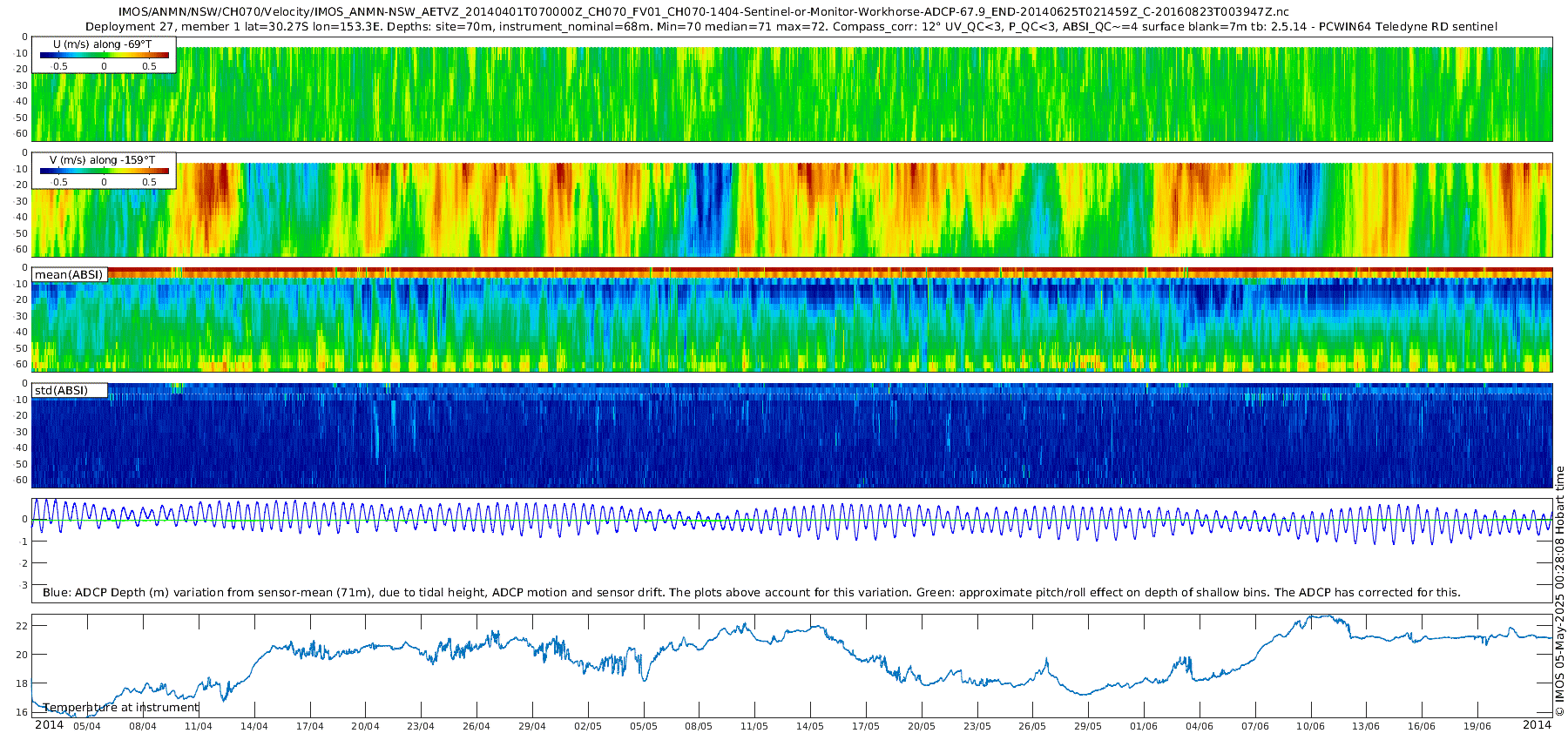Select the mean(ABSI) panel label
1568x740 pixels.
click(x=69, y=274)
